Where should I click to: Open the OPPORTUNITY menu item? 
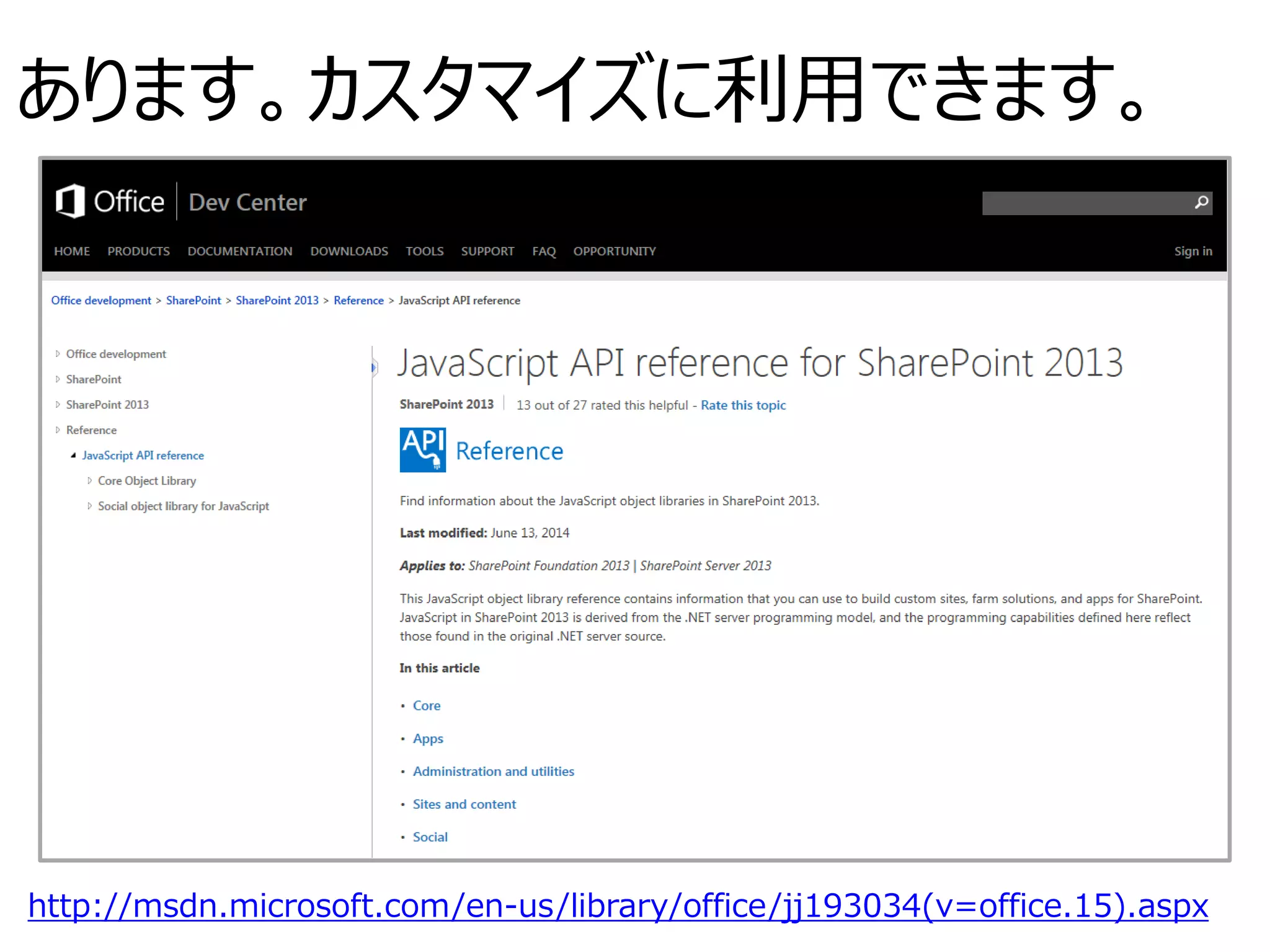[x=615, y=251]
